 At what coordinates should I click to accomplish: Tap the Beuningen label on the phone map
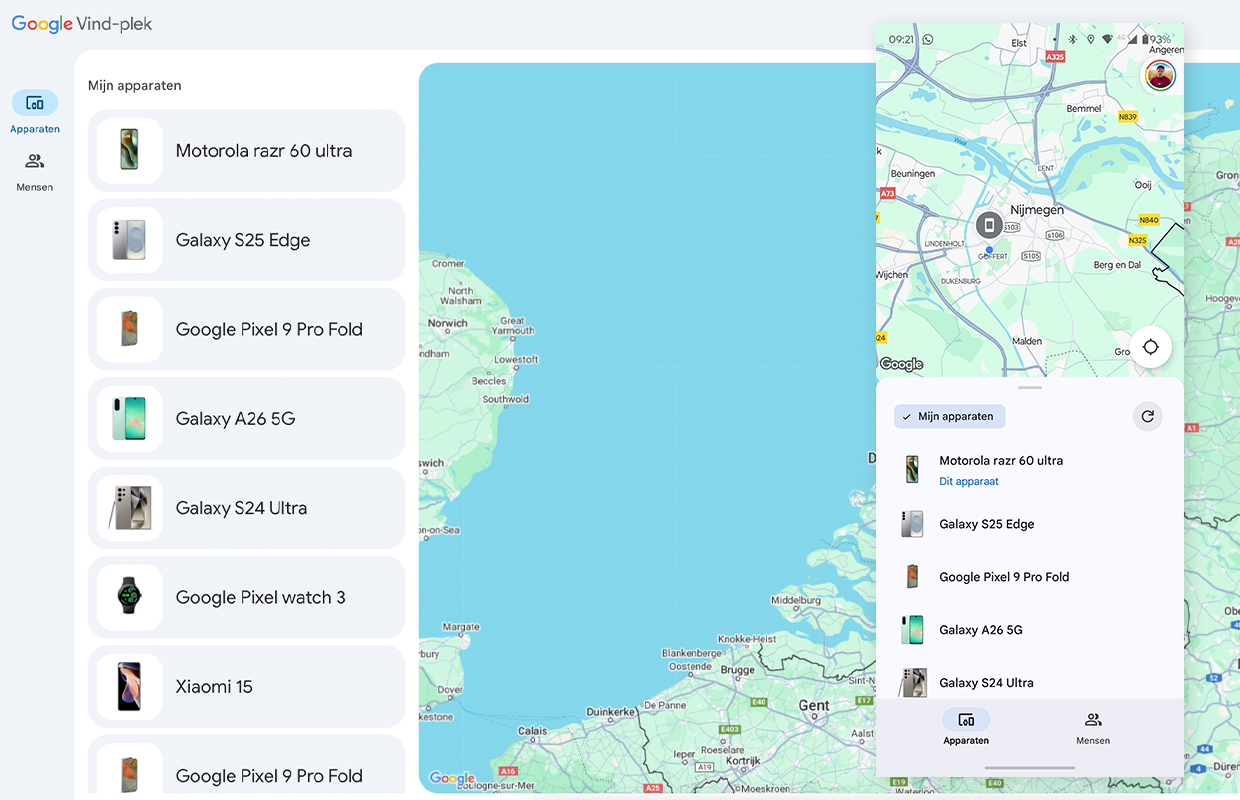pos(913,173)
